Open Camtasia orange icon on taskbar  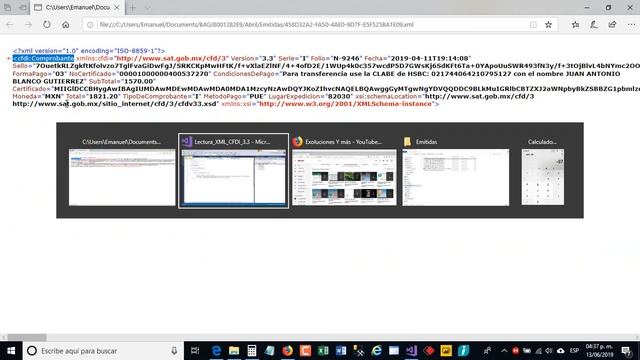[305, 351]
